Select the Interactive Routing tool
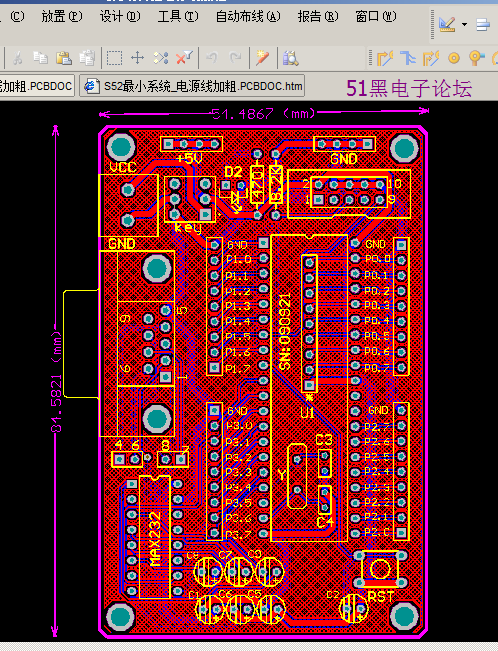The height and width of the screenshot is (651, 498). click(385, 58)
